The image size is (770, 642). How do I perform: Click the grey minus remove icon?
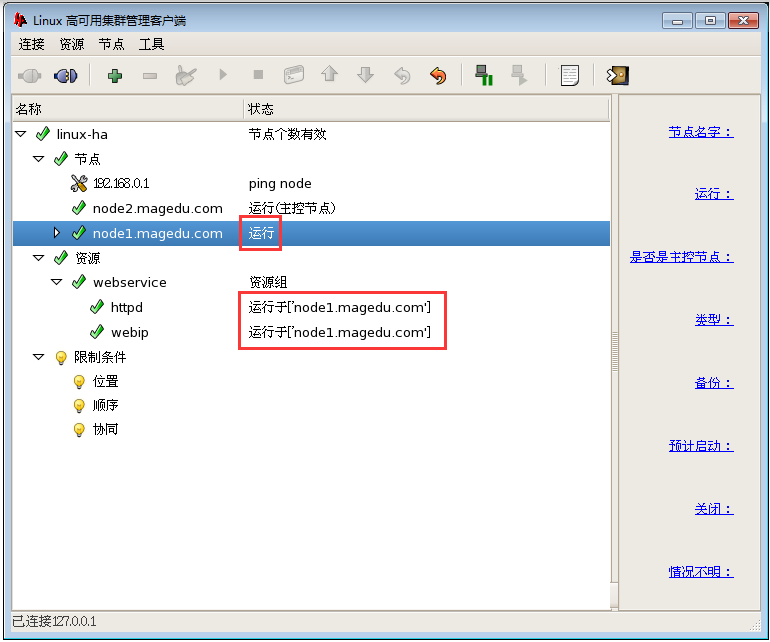coord(150,76)
